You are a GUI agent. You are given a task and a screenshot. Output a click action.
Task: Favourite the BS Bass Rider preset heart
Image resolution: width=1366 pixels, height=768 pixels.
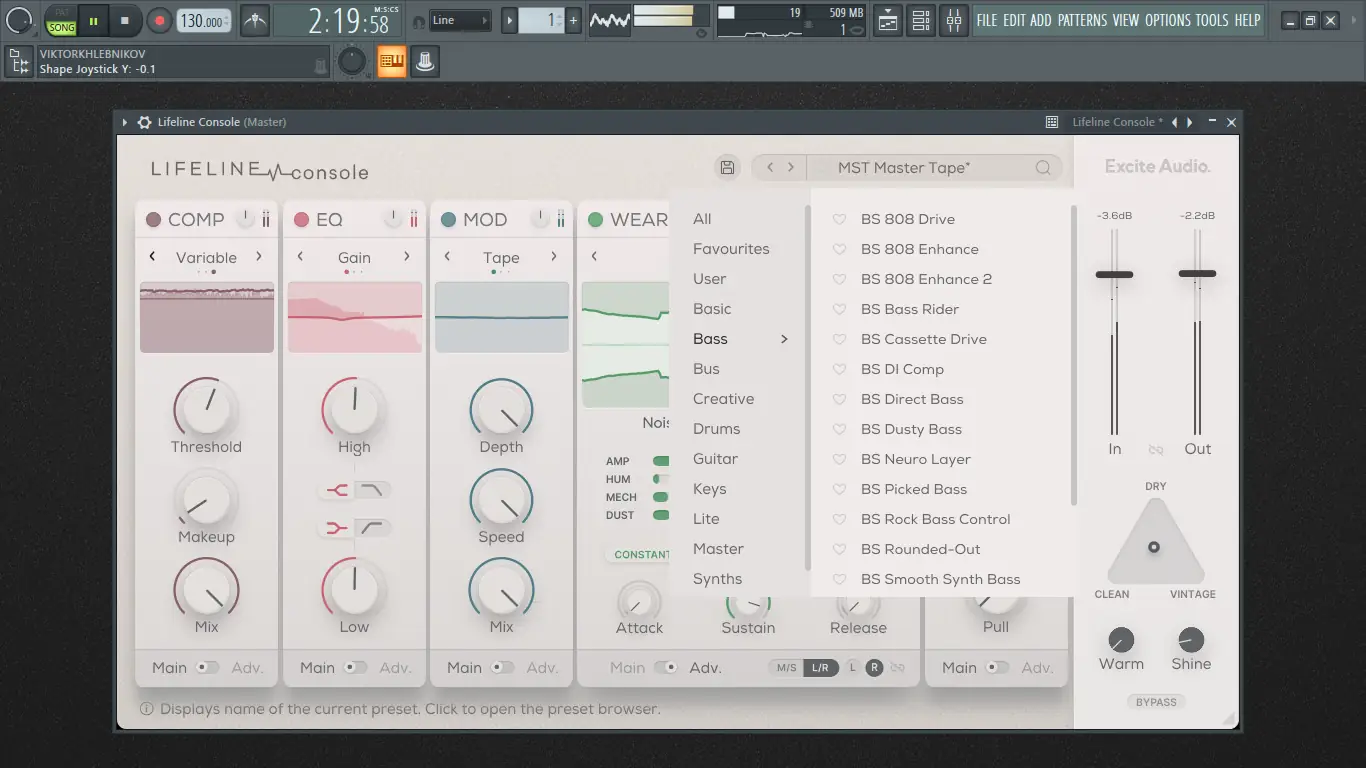tap(840, 309)
